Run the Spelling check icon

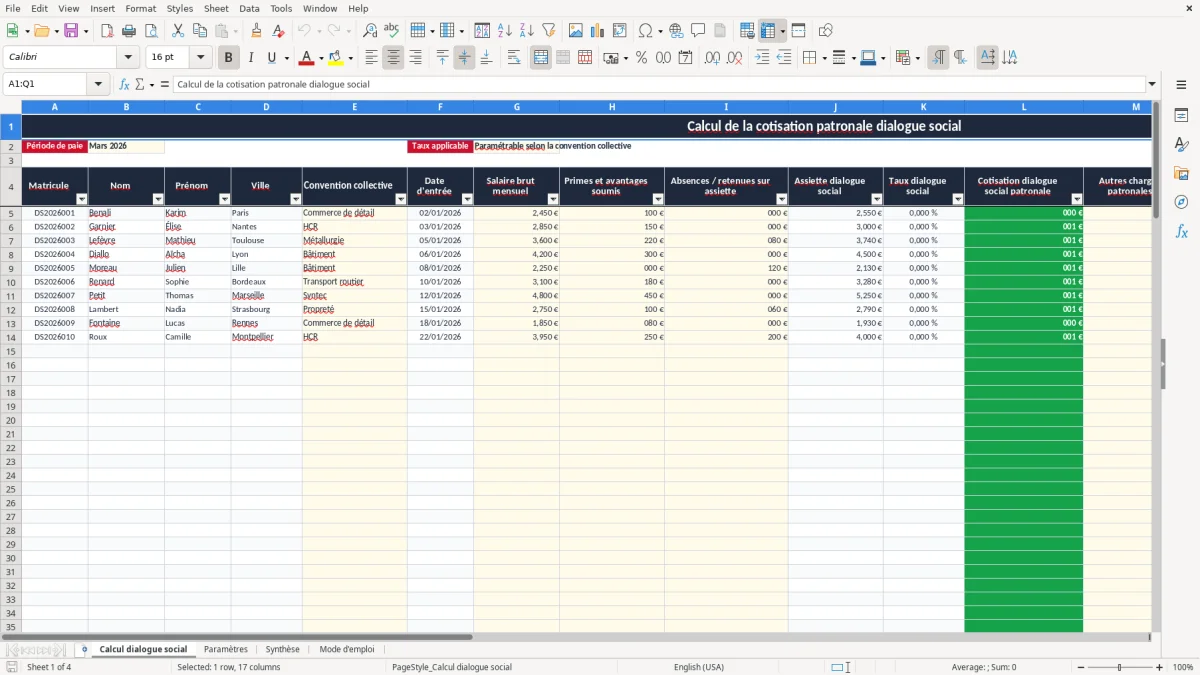(x=392, y=31)
